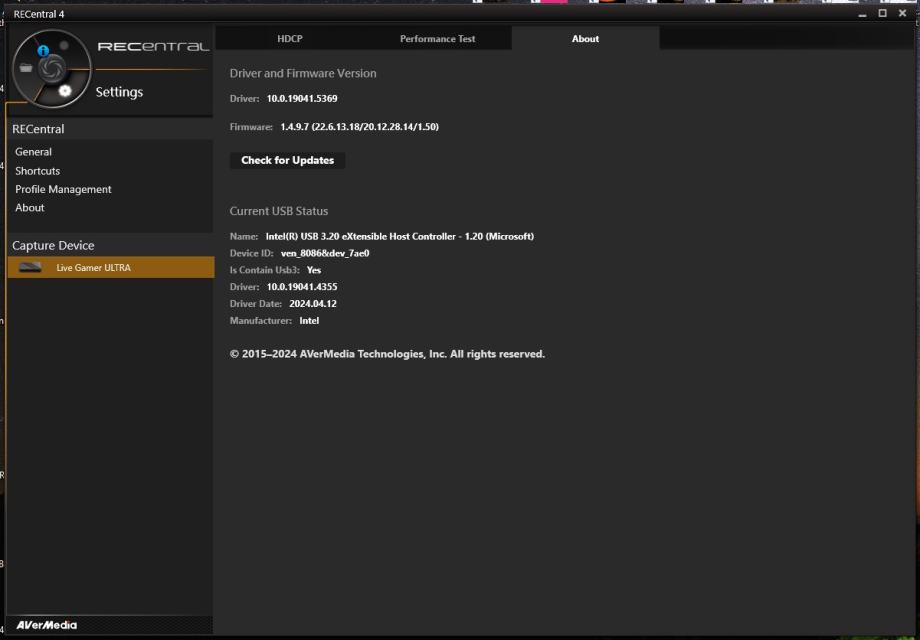Image resolution: width=920 pixels, height=640 pixels.
Task: Open General settings in the sidebar
Action: click(33, 152)
